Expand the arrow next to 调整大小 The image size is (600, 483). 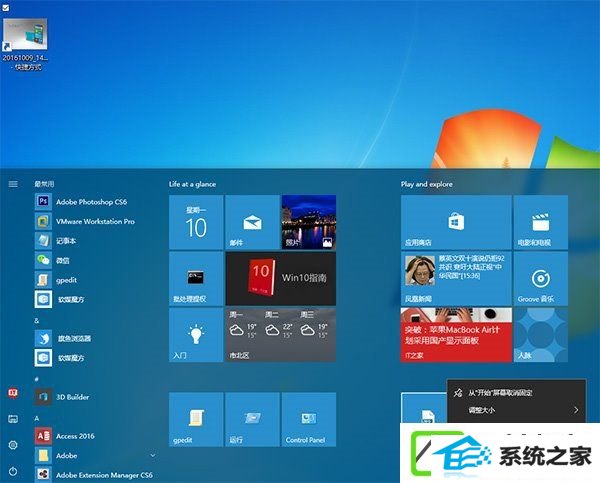pos(576,410)
